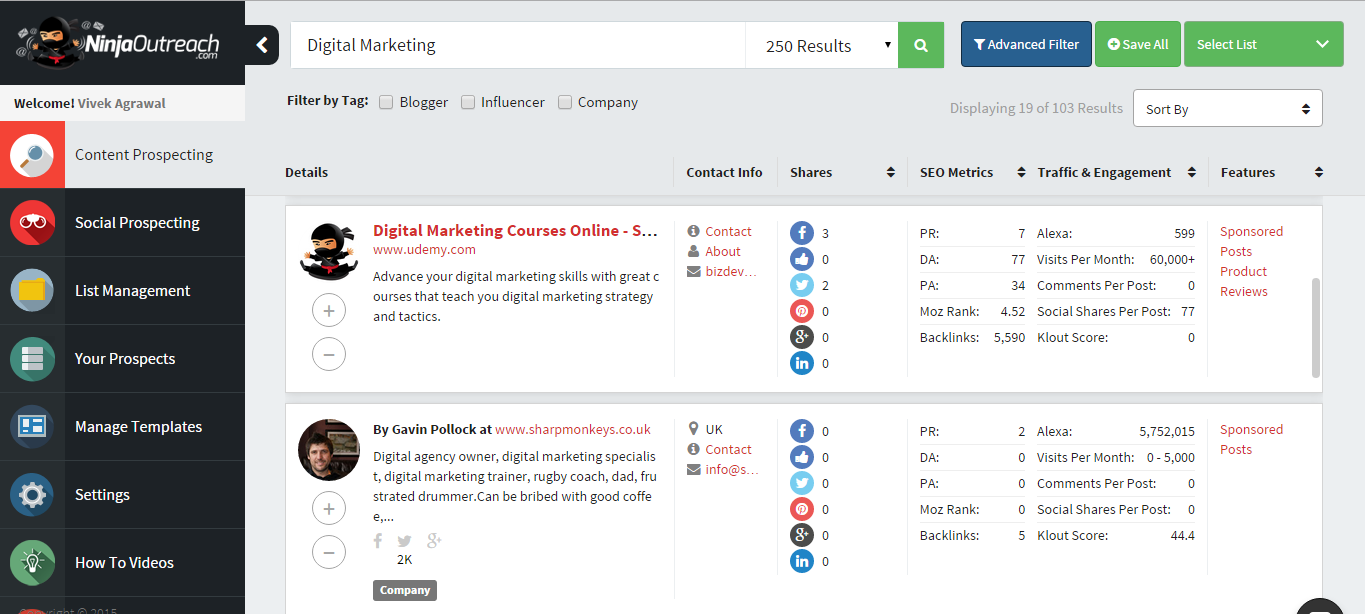Open the 250 Results dropdown

point(822,46)
